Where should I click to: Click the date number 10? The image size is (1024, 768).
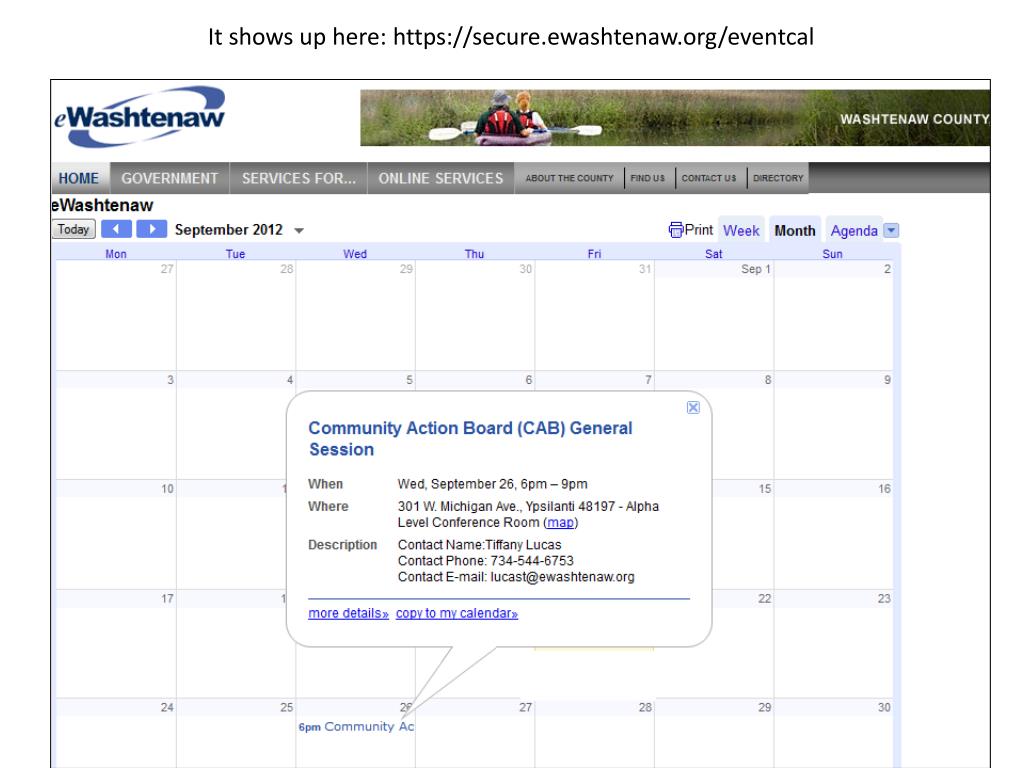coord(167,488)
